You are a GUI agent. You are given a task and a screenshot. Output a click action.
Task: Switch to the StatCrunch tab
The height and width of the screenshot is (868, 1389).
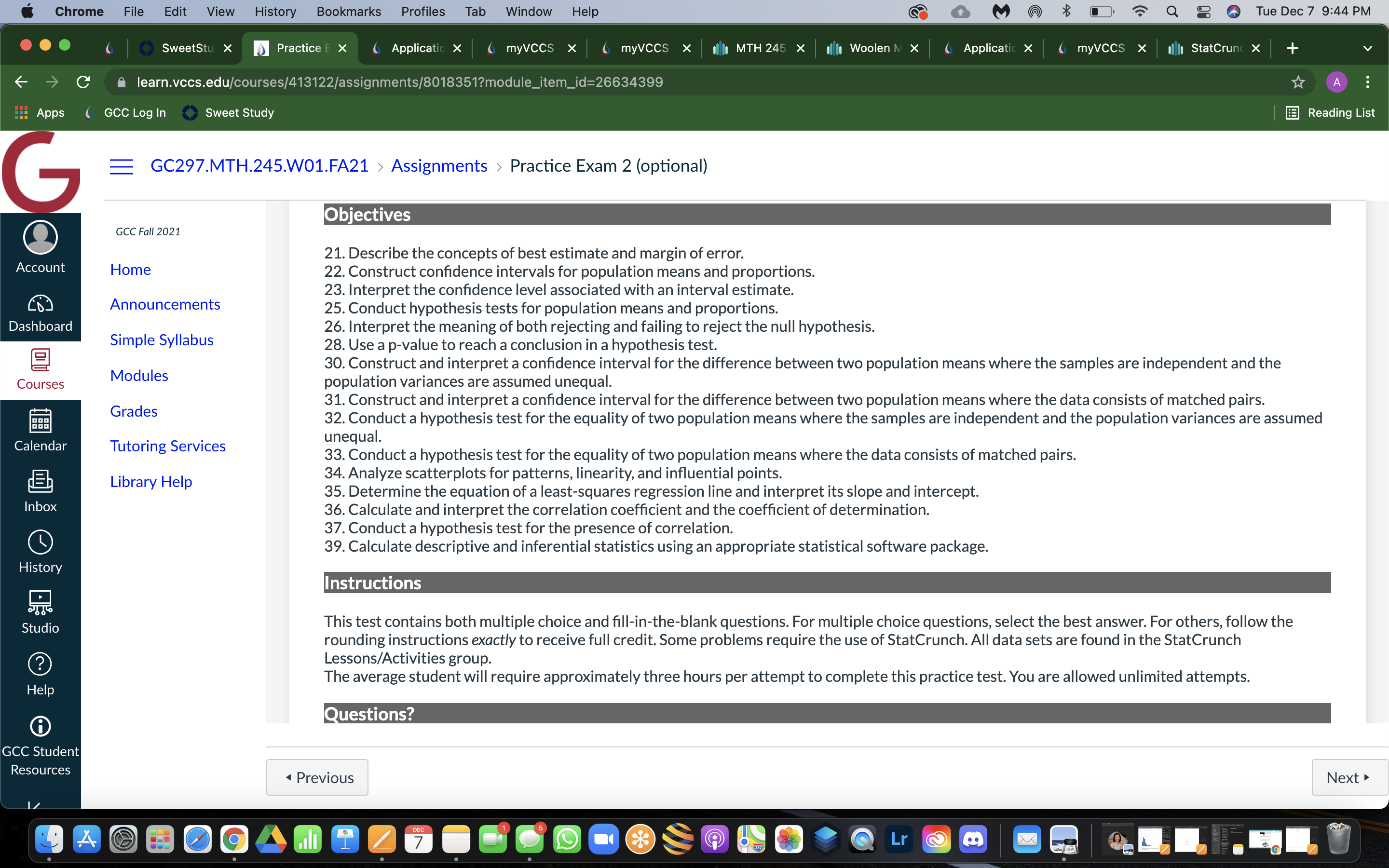point(1214,48)
